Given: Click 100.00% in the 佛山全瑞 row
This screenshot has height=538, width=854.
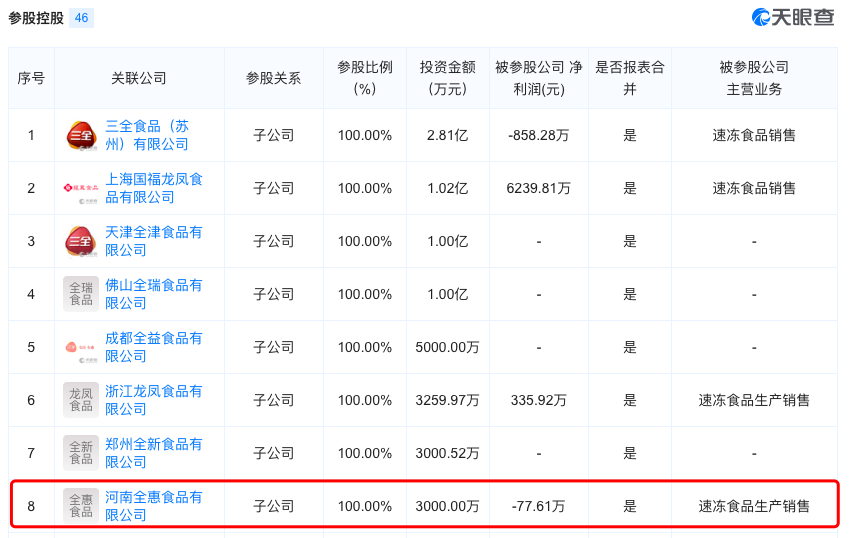Looking at the screenshot, I should pos(365,294).
